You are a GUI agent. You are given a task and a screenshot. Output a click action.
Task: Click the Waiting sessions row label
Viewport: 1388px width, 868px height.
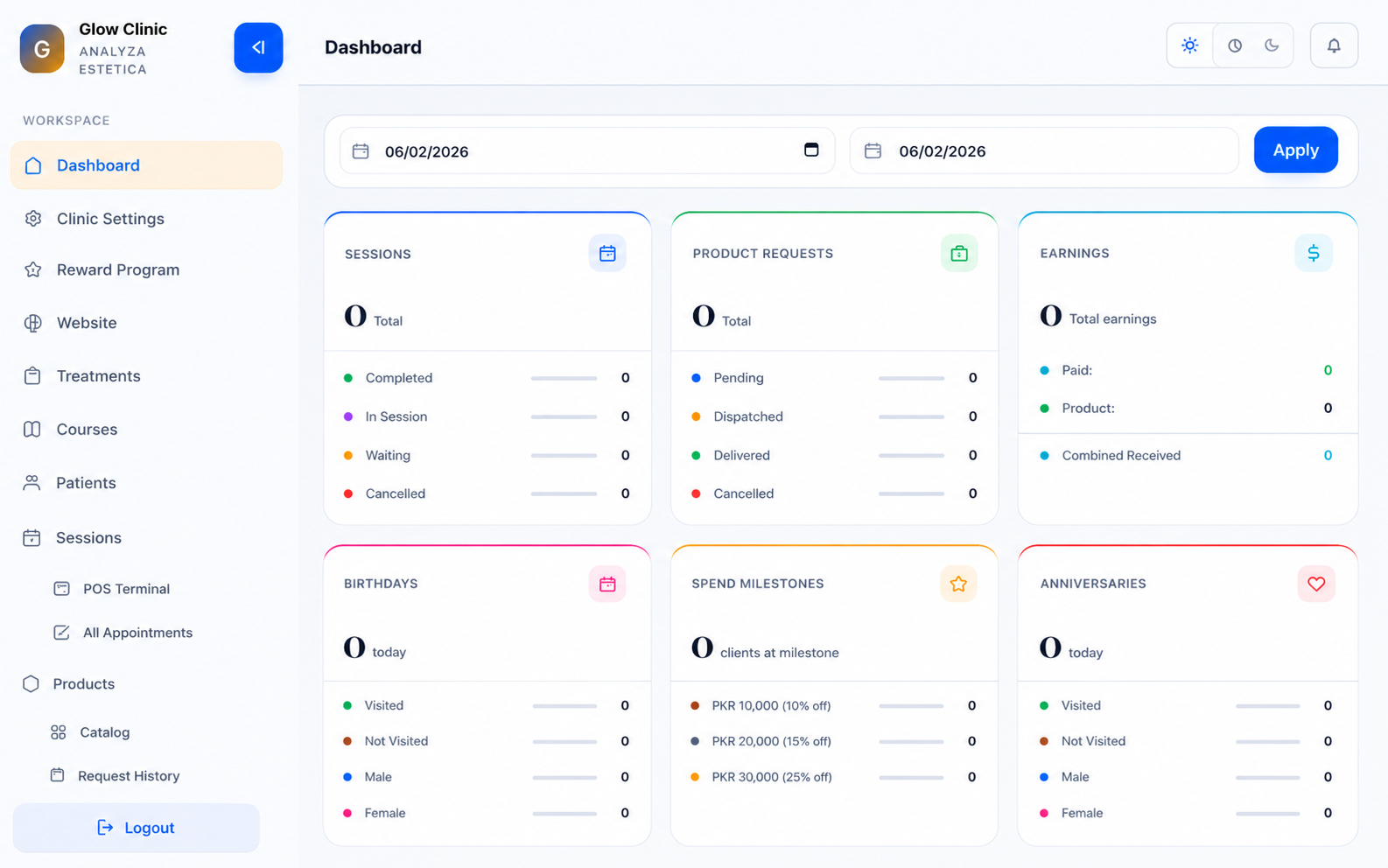tap(388, 455)
